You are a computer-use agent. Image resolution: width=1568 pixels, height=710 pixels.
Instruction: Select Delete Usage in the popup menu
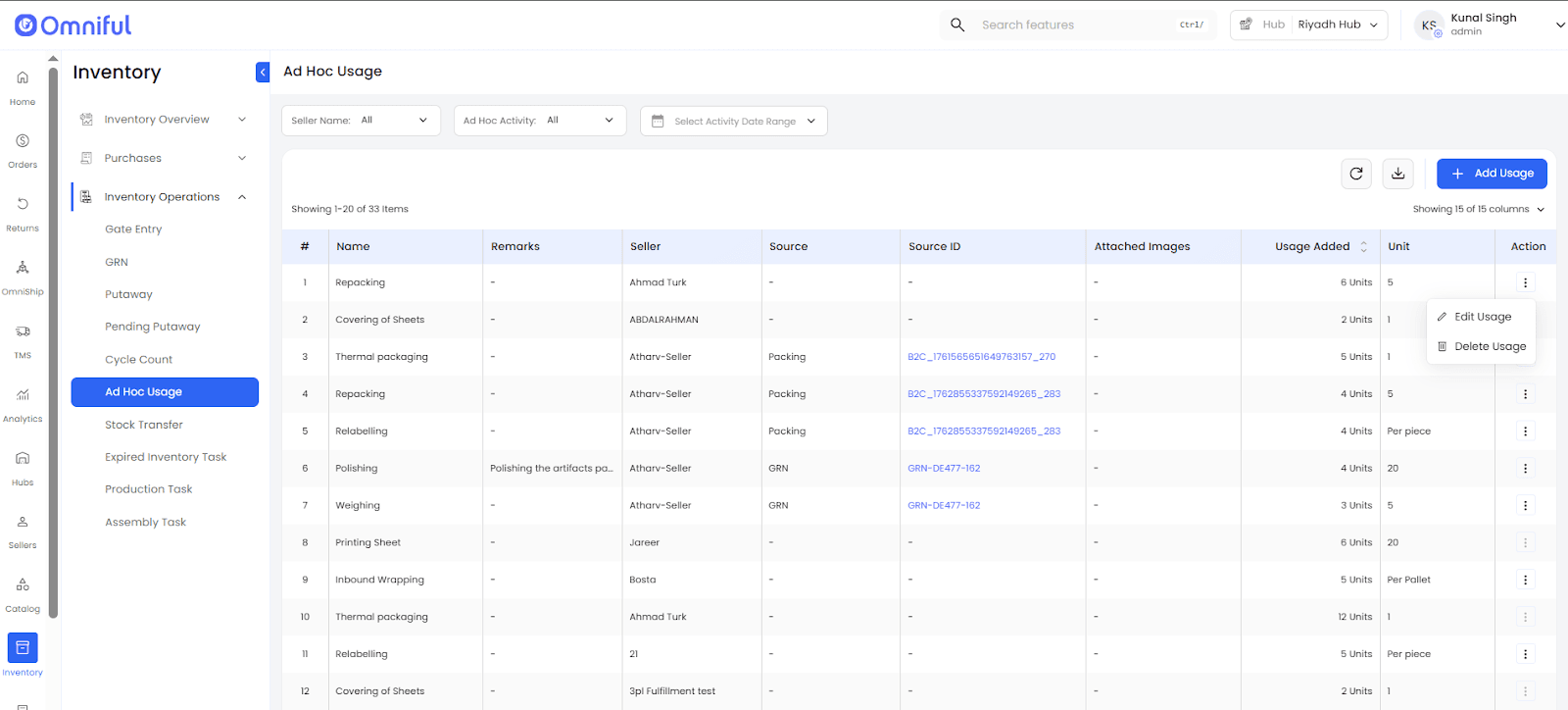[1489, 346]
